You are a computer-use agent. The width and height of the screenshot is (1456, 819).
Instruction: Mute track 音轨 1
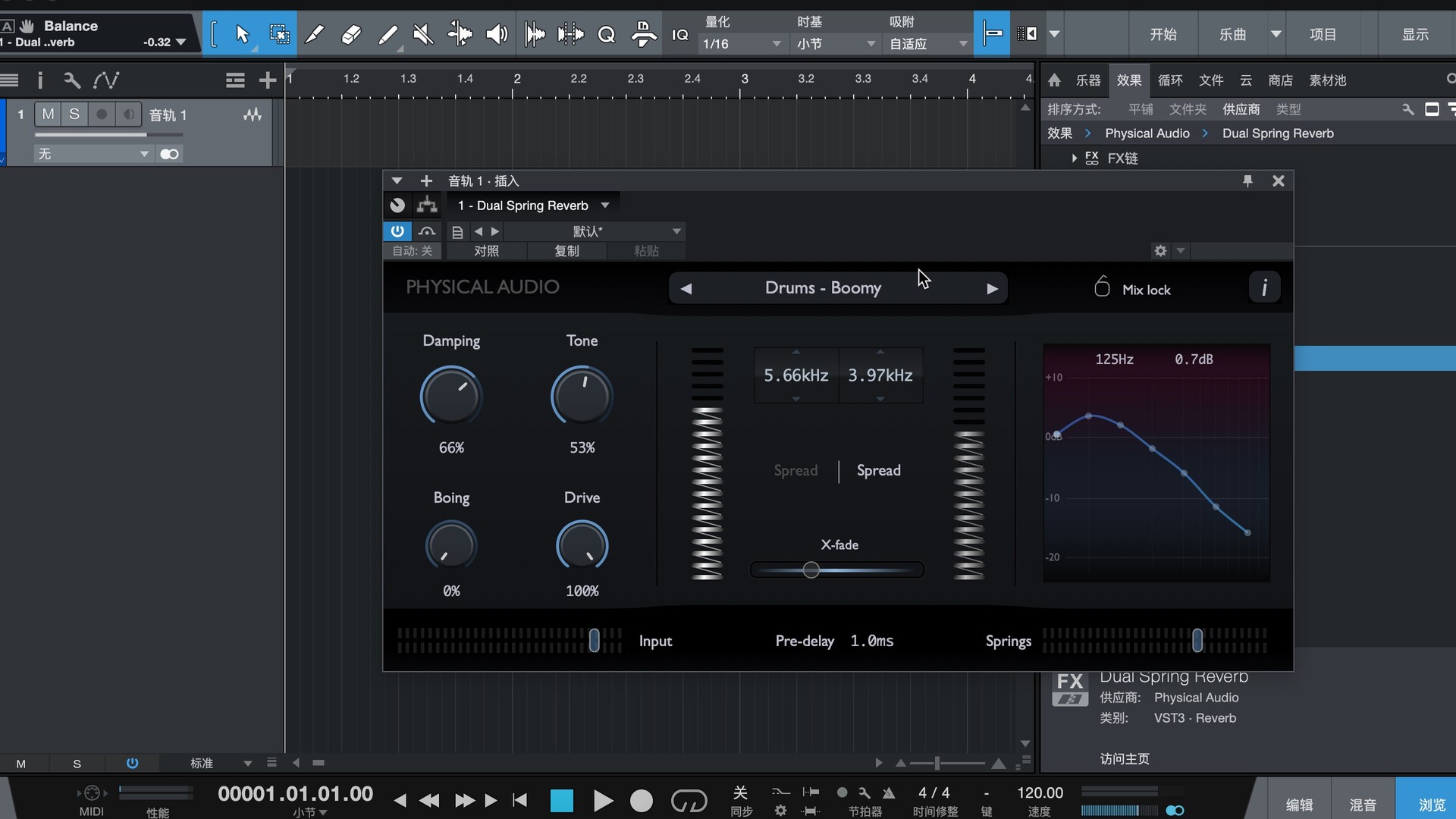49,115
